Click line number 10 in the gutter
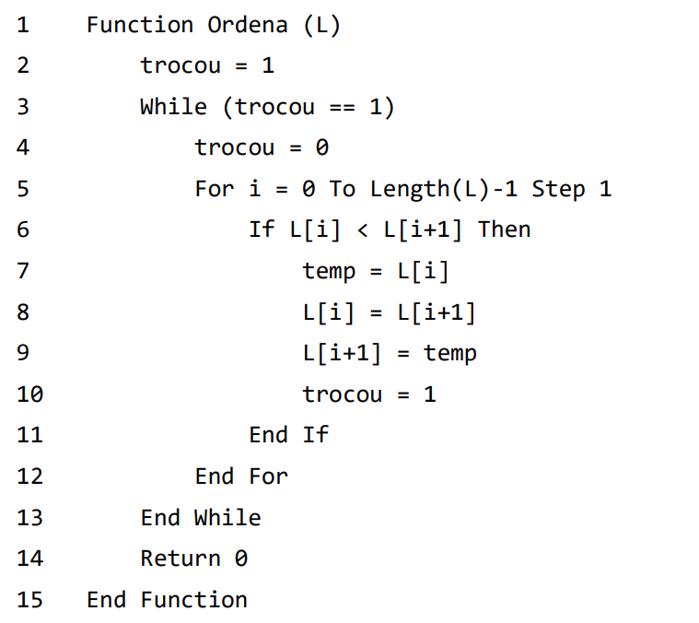 29,394
